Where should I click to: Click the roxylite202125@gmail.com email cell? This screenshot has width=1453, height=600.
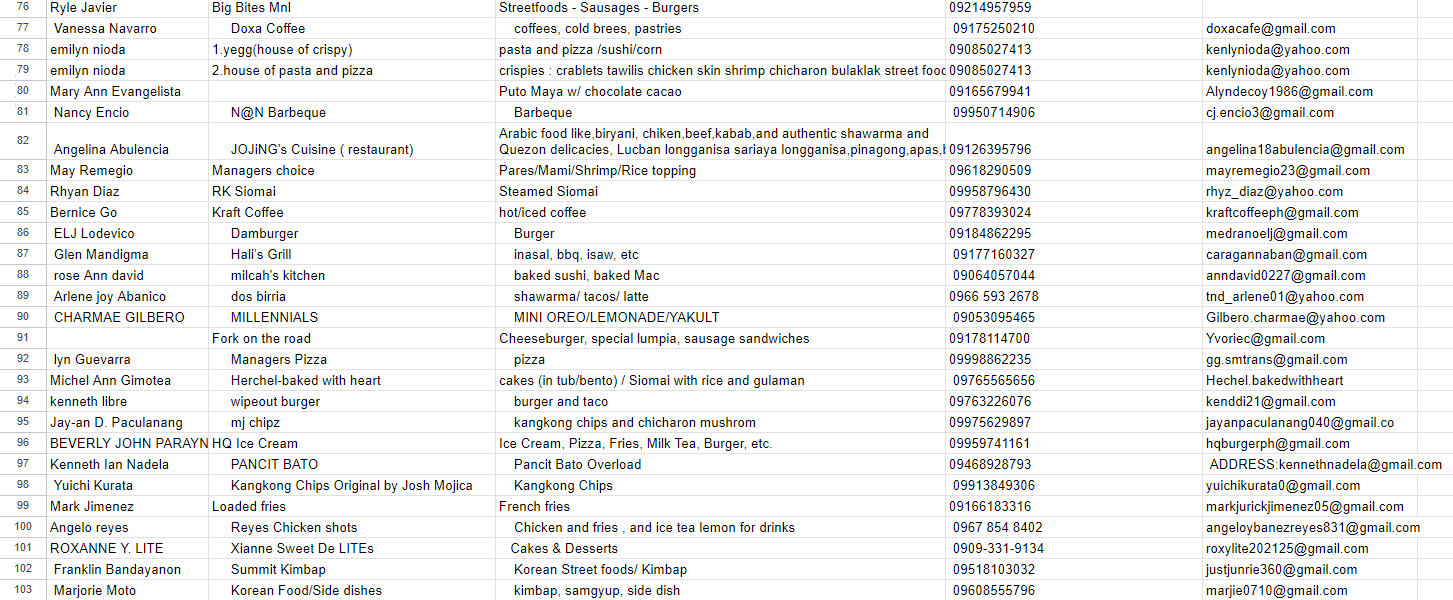click(1287, 548)
